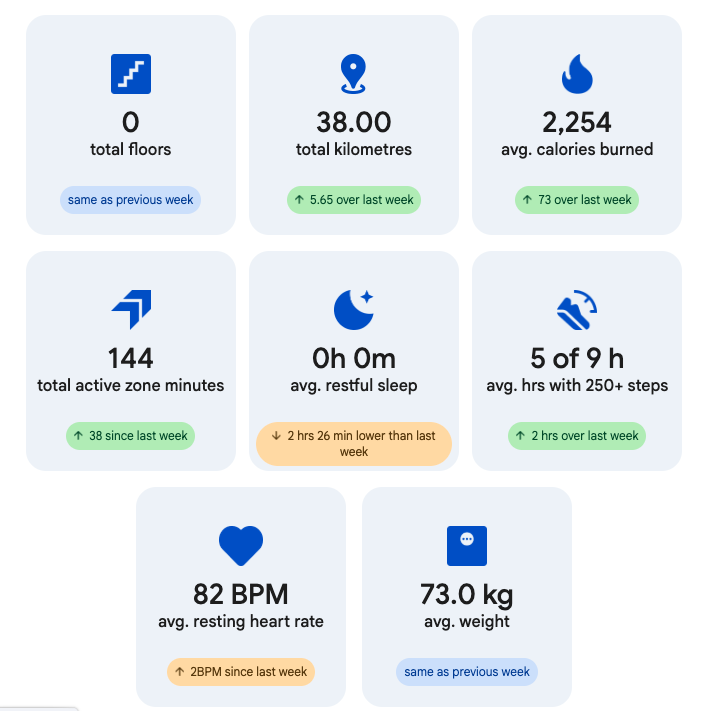Click 'same as previous week' under total floors
715x711 pixels.
pyautogui.click(x=130, y=200)
